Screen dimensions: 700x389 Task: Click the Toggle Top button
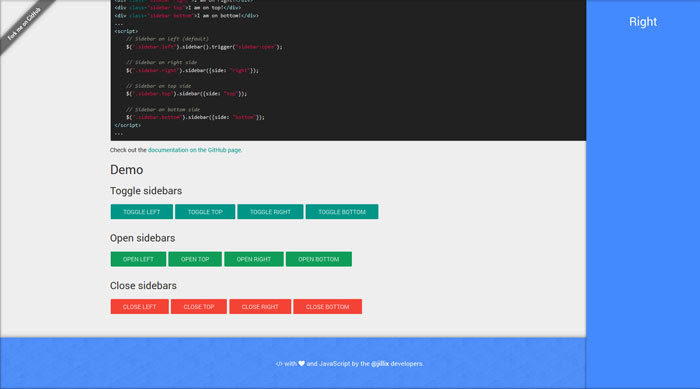click(x=205, y=212)
